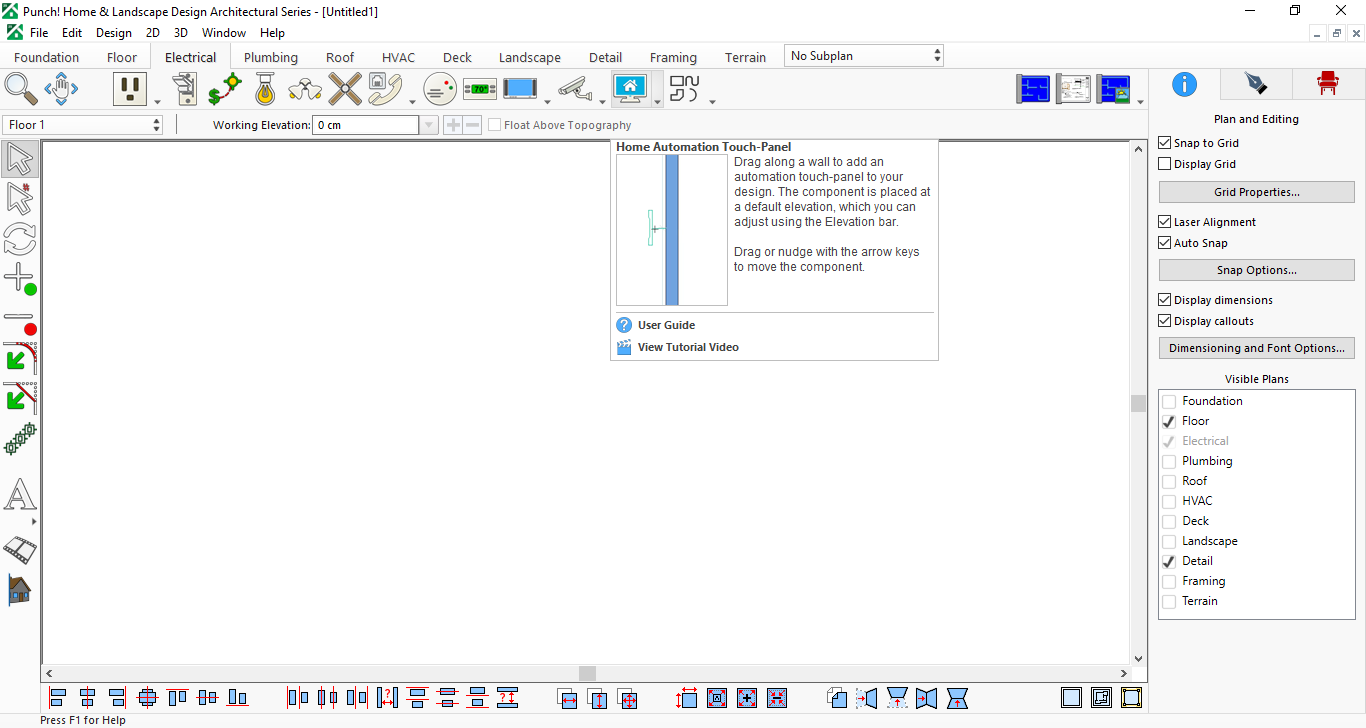
Task: Select the ceiling fan tool
Action: (x=345, y=89)
